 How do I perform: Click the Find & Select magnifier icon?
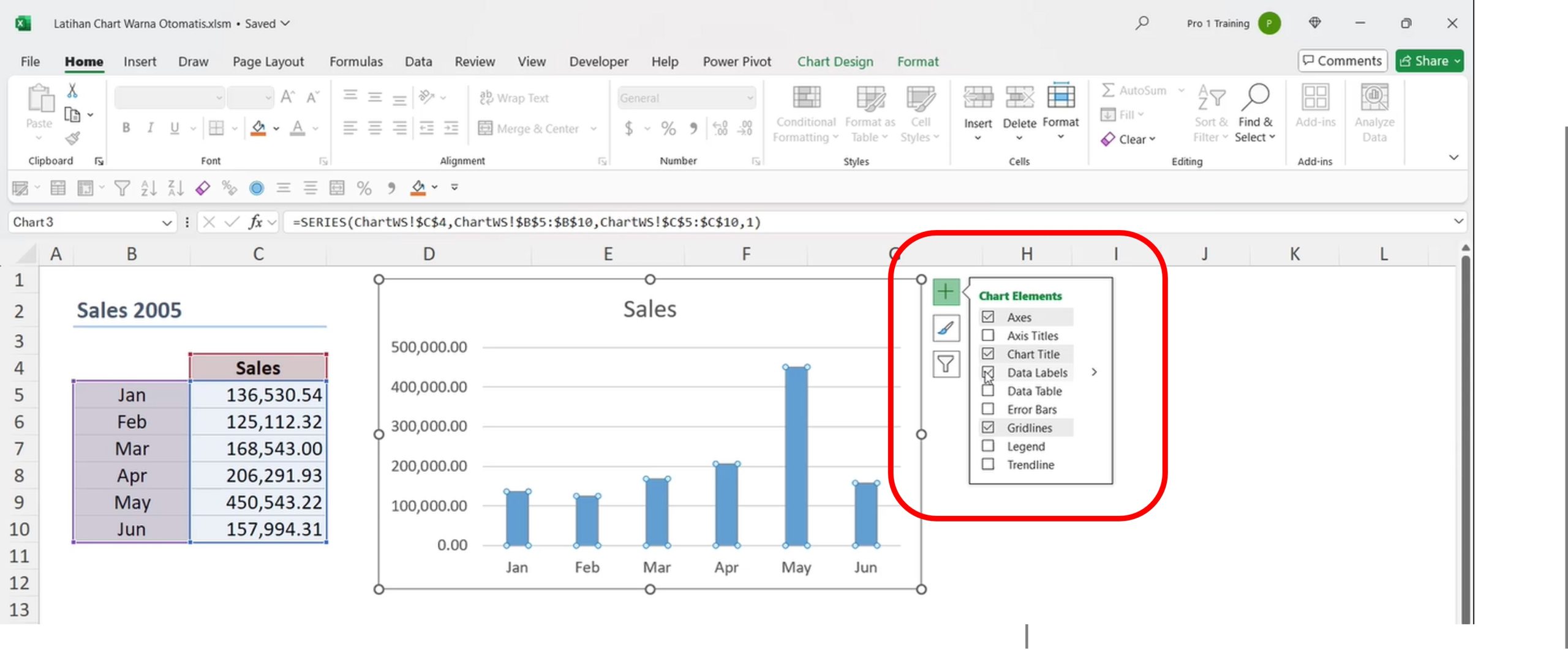(x=1255, y=98)
